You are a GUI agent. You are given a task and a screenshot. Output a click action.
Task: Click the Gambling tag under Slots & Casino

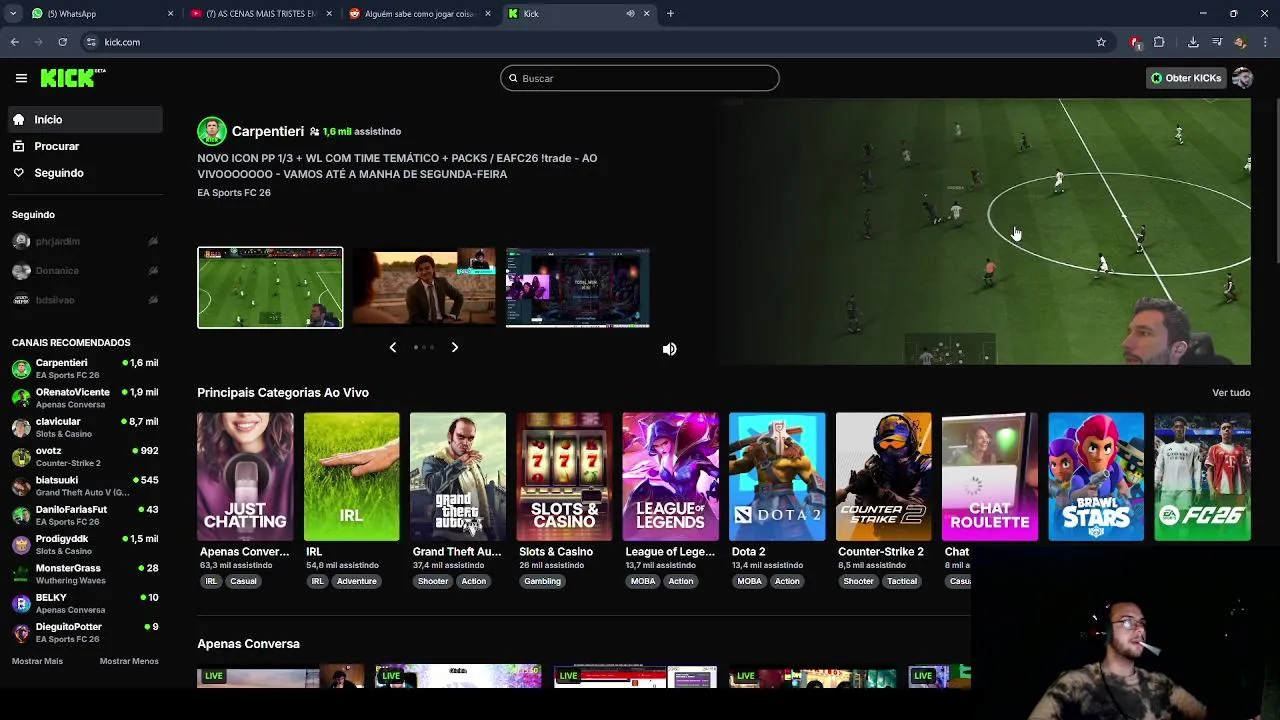click(x=542, y=581)
